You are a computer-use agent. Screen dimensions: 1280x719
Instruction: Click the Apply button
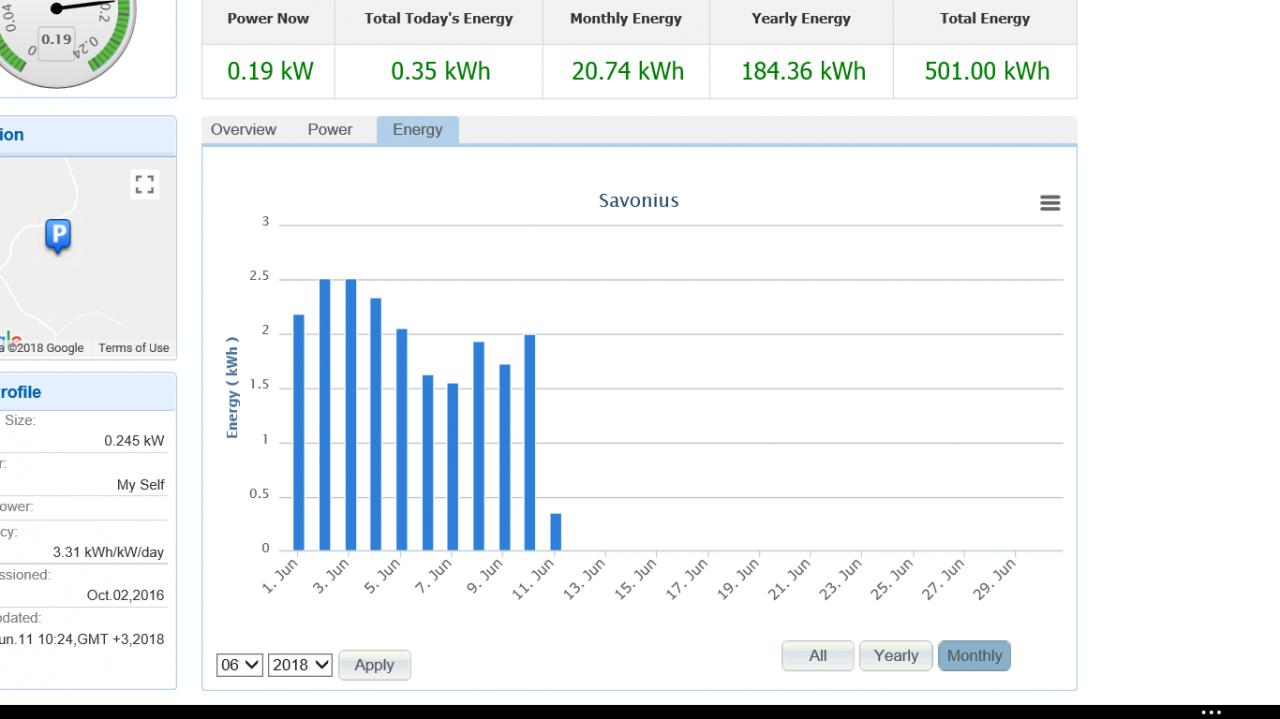click(x=374, y=665)
